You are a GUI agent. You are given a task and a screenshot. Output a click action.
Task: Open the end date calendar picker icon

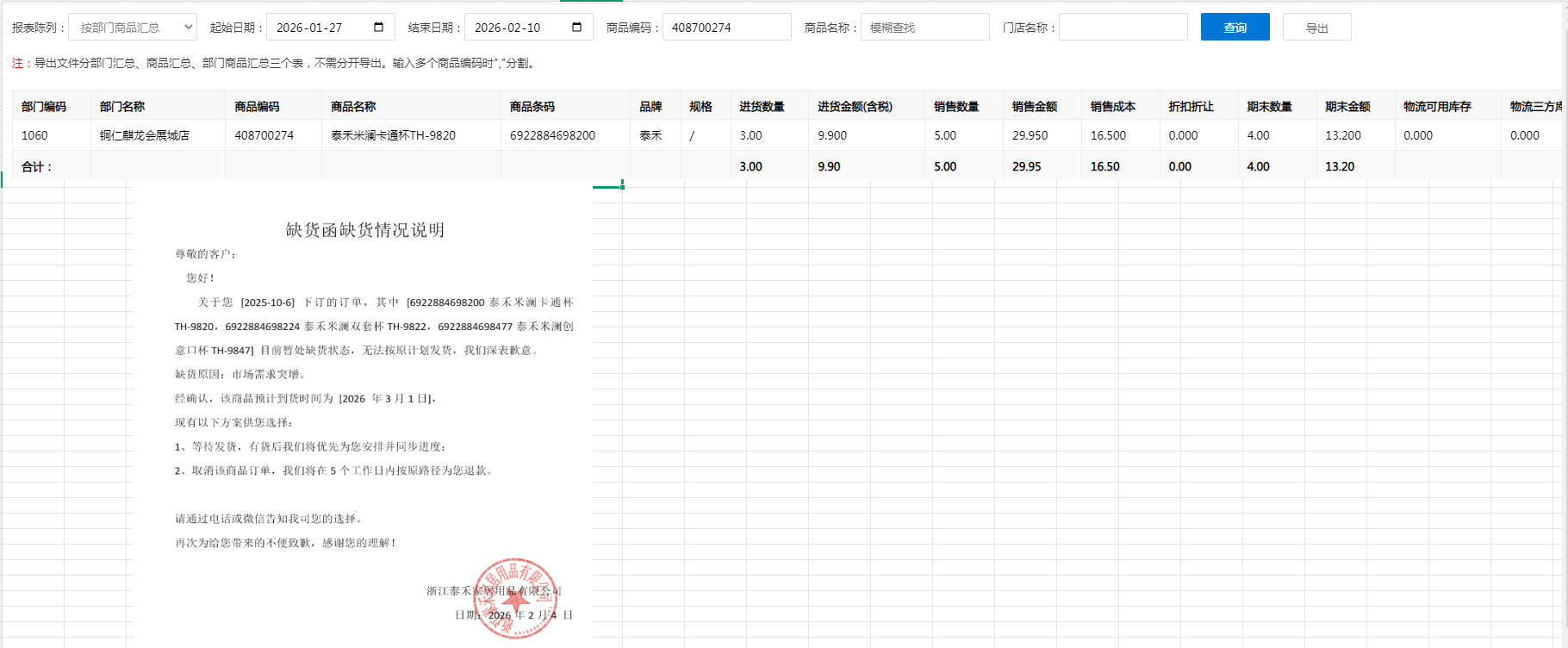click(x=576, y=28)
